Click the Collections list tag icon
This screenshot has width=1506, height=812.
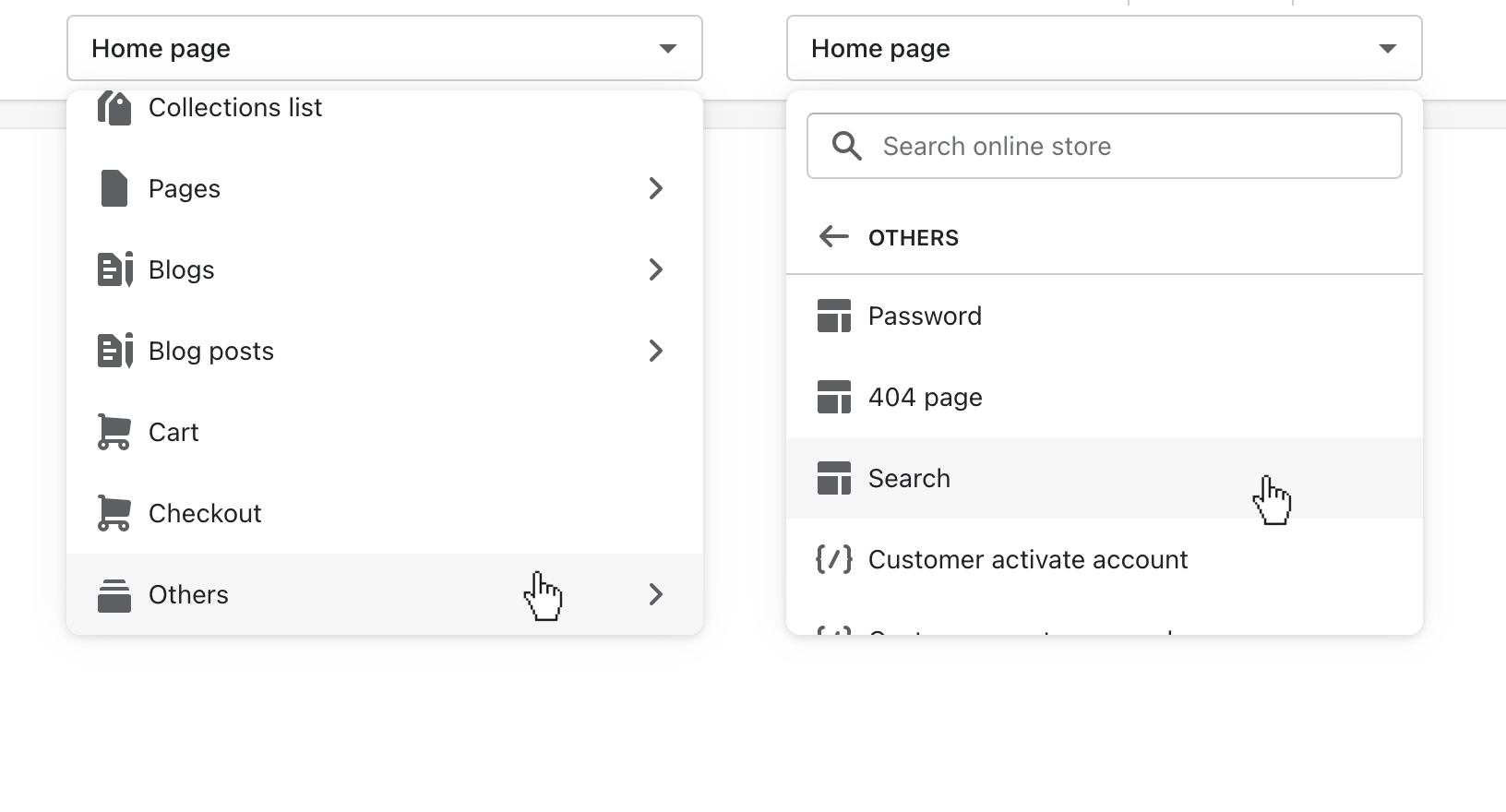coord(114,109)
